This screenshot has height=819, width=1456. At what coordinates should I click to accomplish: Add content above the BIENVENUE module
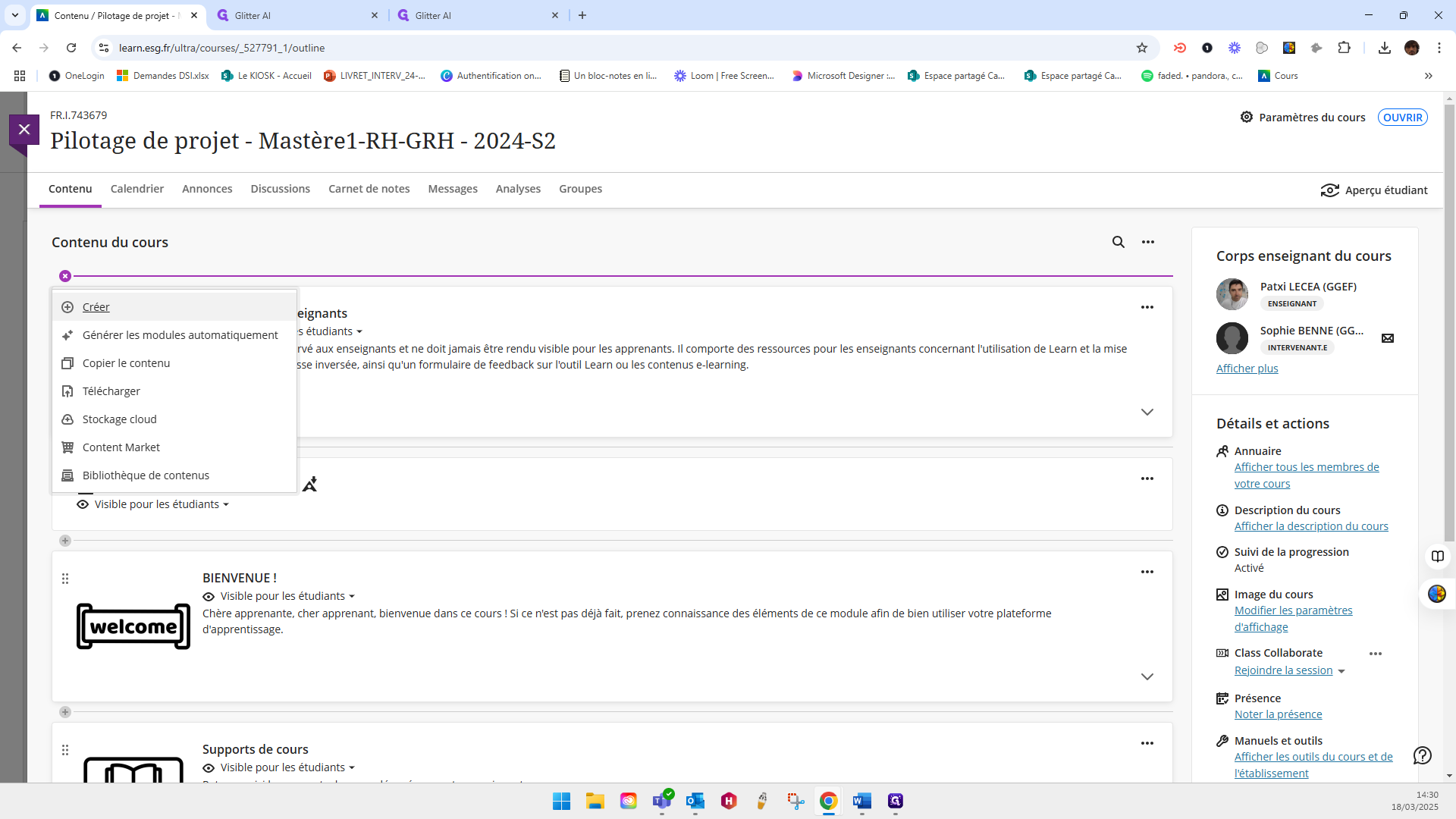tap(65, 541)
